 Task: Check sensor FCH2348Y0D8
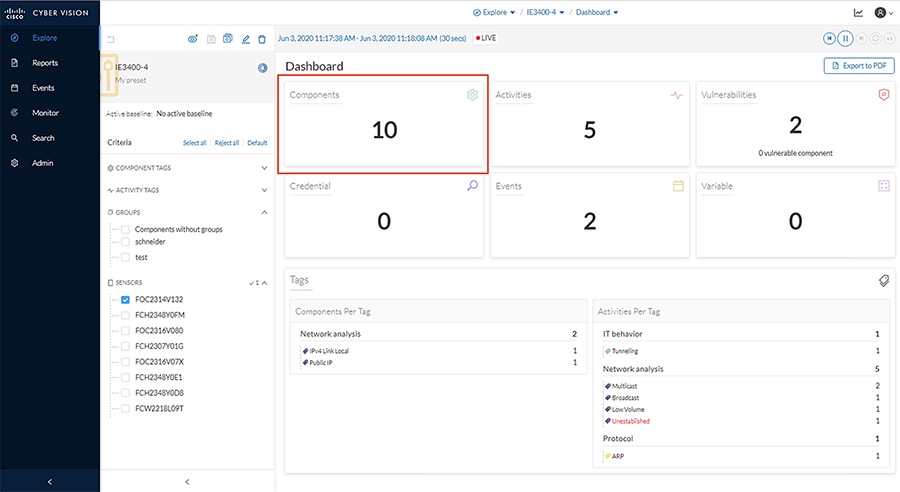(125, 393)
